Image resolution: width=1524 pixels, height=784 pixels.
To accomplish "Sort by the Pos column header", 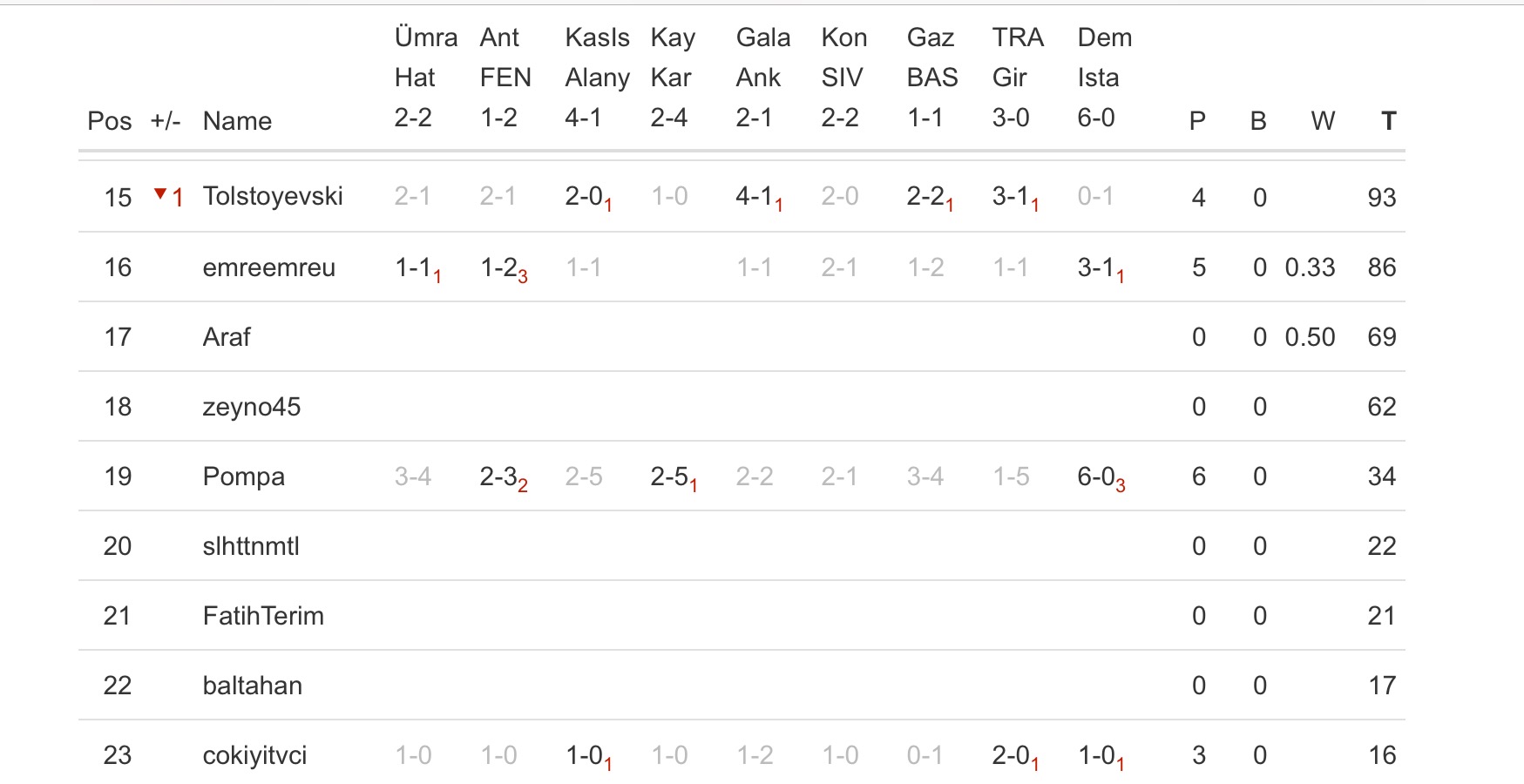I will (x=109, y=121).
